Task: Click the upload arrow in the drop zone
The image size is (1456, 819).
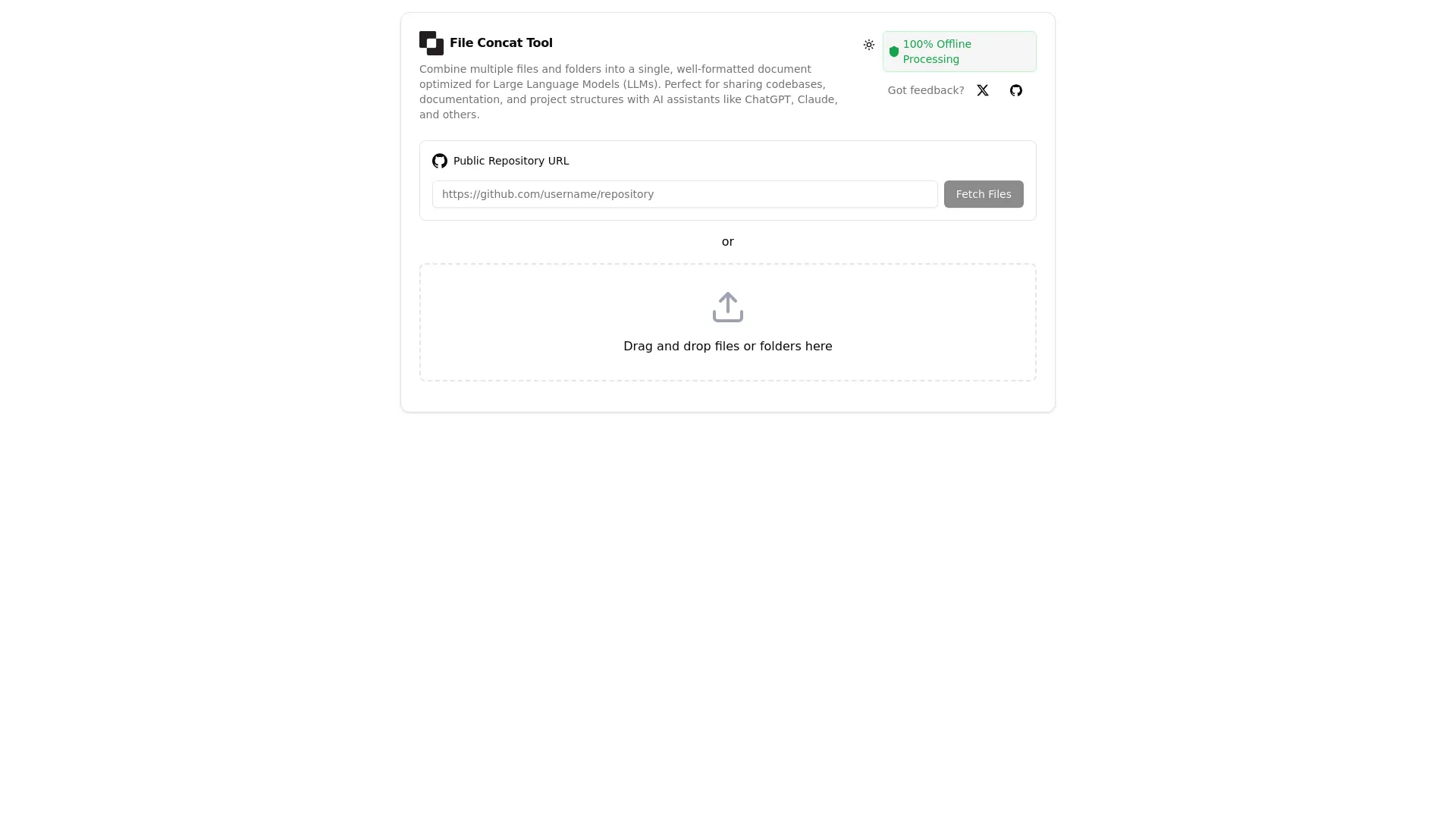Action: click(x=727, y=306)
